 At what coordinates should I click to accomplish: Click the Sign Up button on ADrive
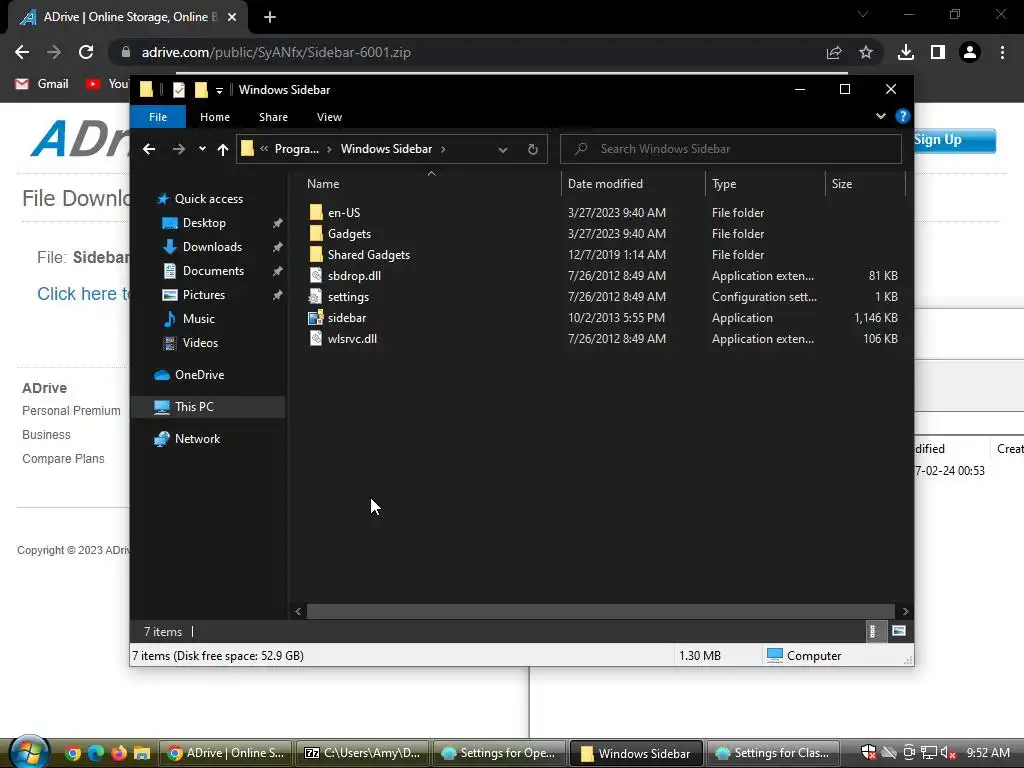point(955,140)
